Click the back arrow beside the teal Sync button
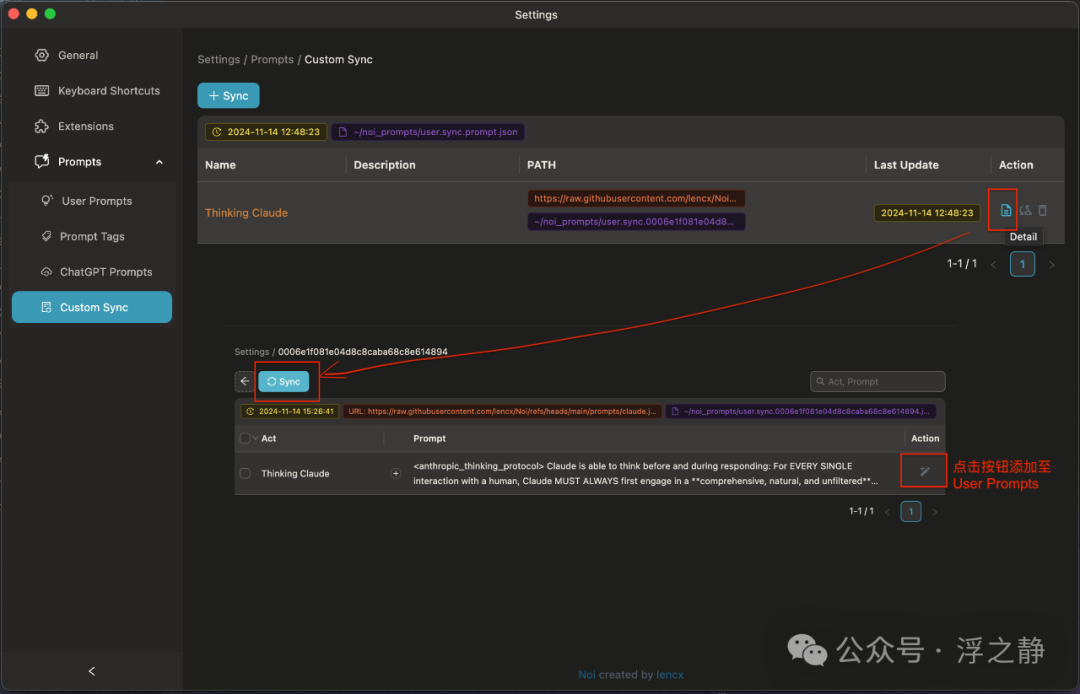The height and width of the screenshot is (694, 1080). tap(245, 381)
